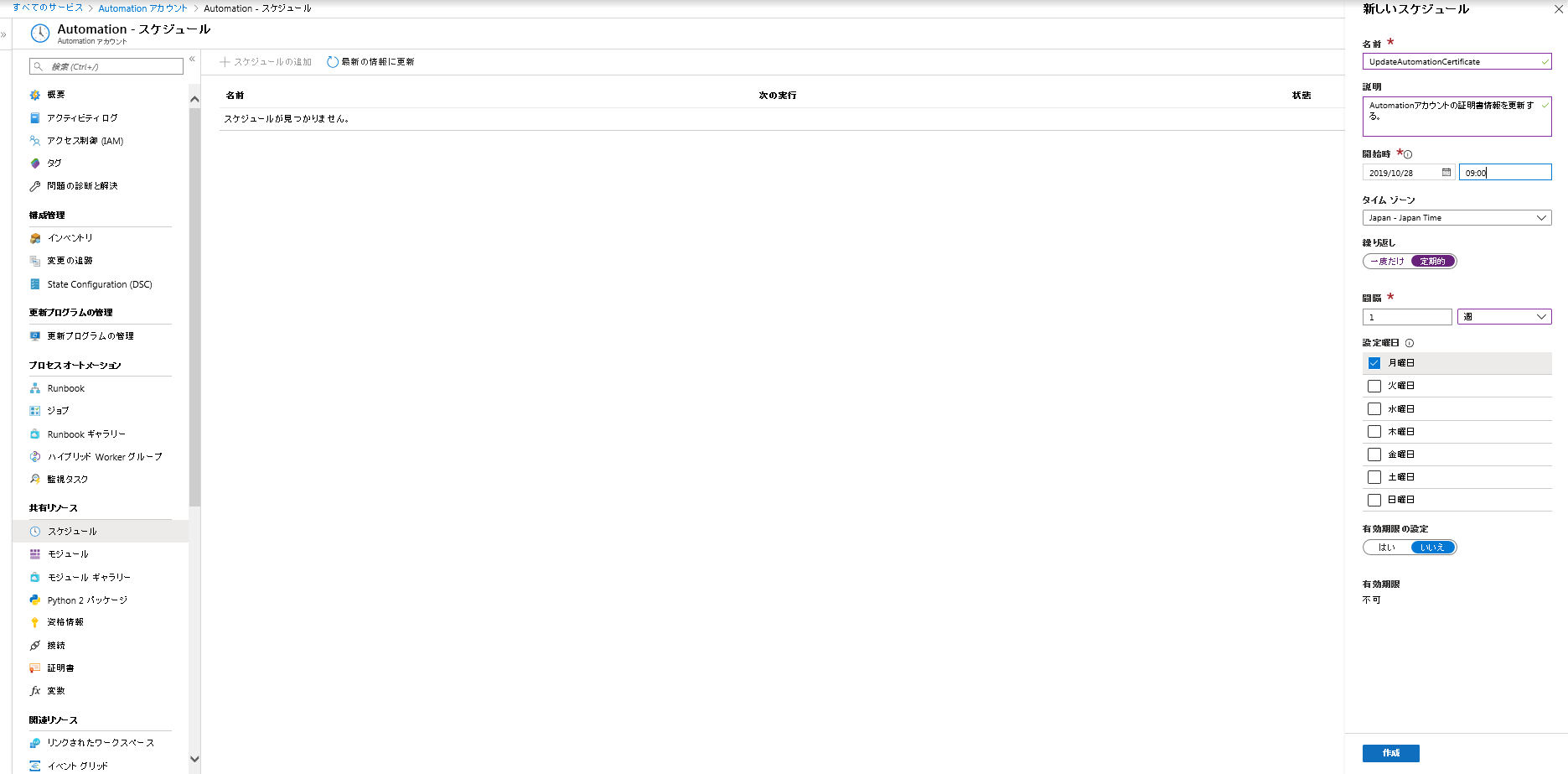The image size is (1568, 774).
Task: Collapse the sidebar menu with double chevron
Action: tap(192, 59)
